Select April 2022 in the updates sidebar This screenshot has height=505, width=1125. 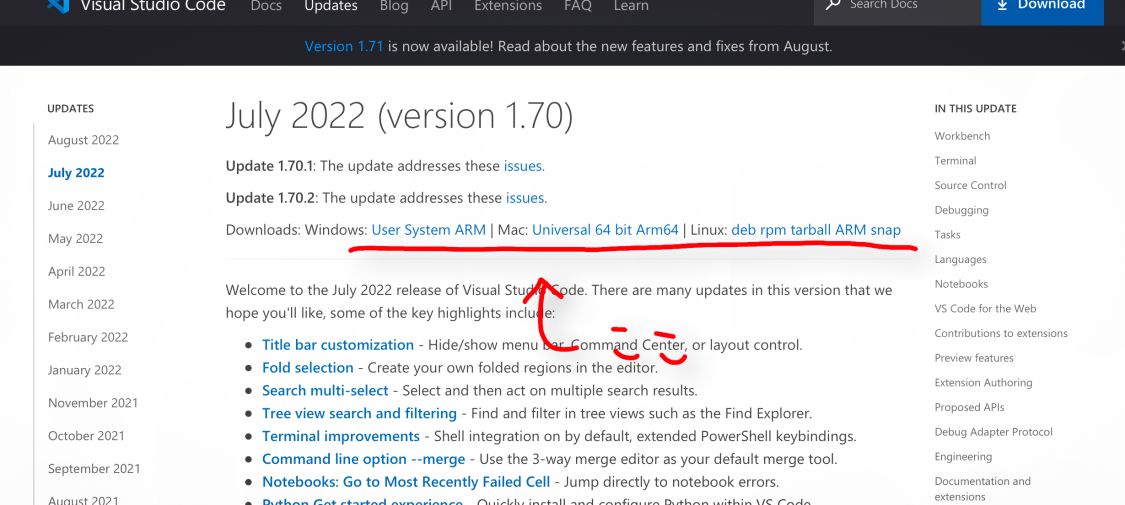coord(77,272)
